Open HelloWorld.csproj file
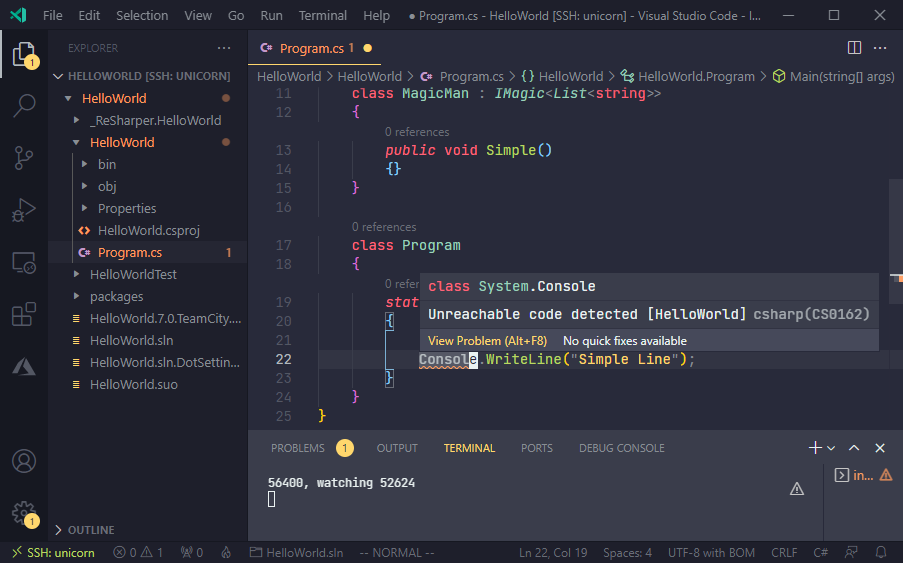 [x=149, y=230]
